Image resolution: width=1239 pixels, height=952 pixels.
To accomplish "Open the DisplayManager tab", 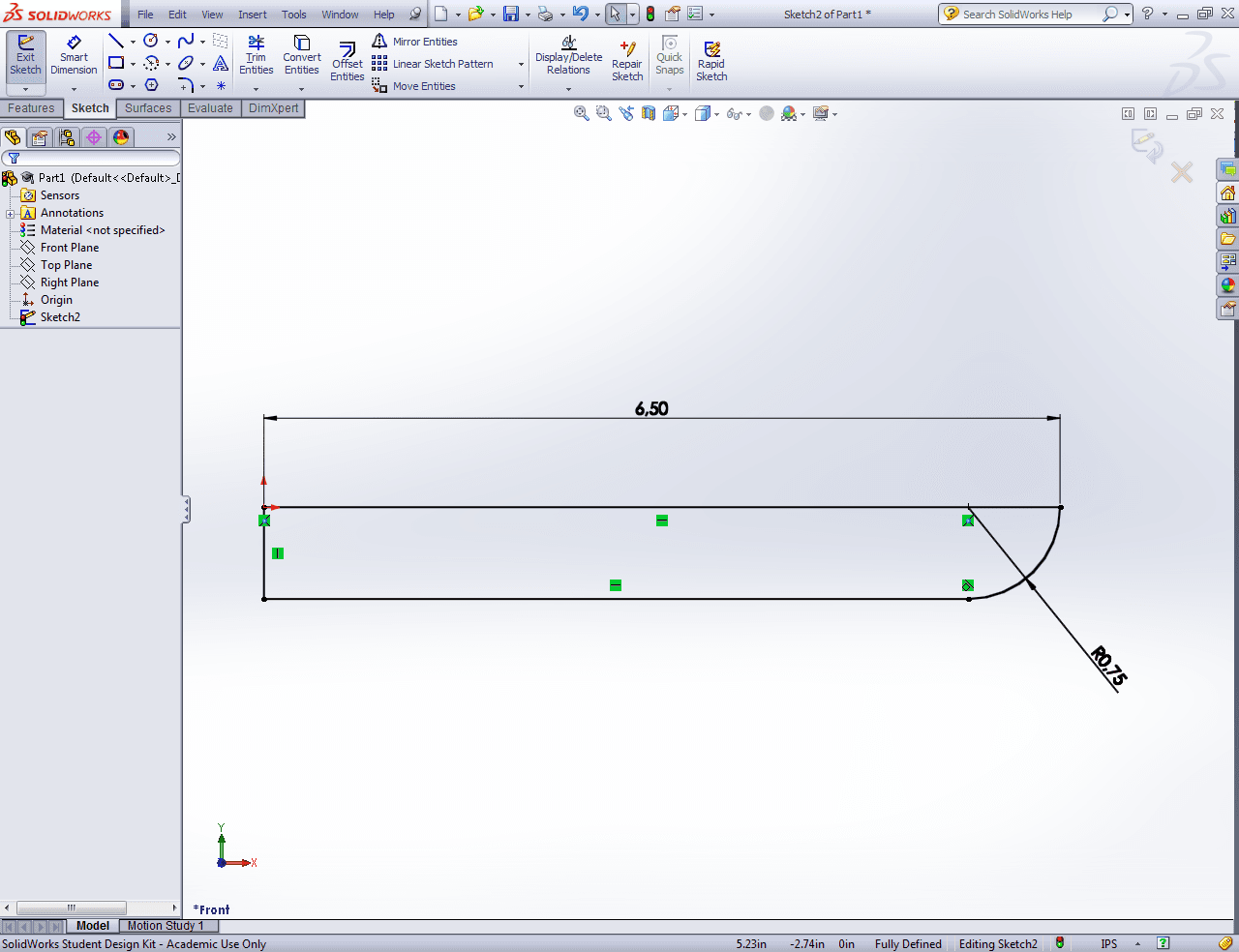I will pos(121,137).
